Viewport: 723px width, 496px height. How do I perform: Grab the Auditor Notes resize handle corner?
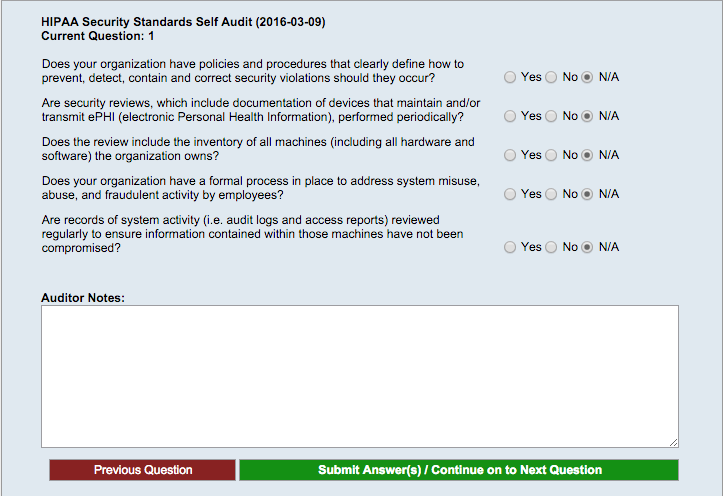(673, 443)
